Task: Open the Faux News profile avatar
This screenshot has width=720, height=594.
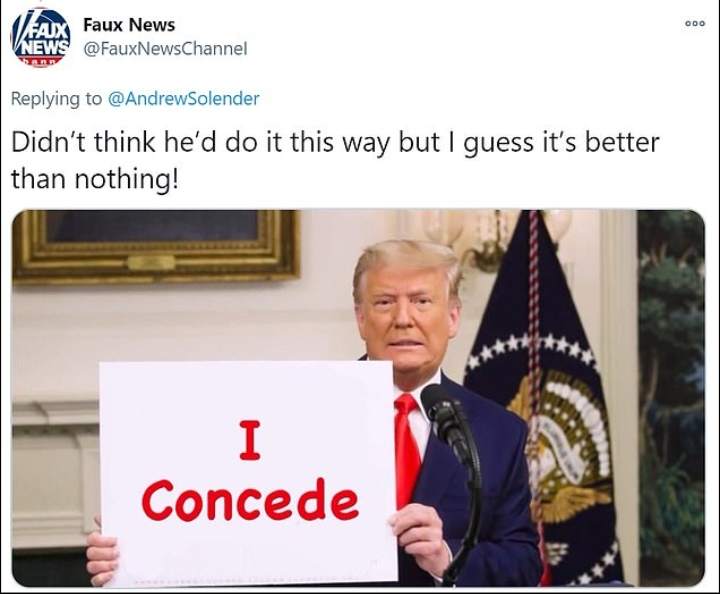Action: [40, 38]
